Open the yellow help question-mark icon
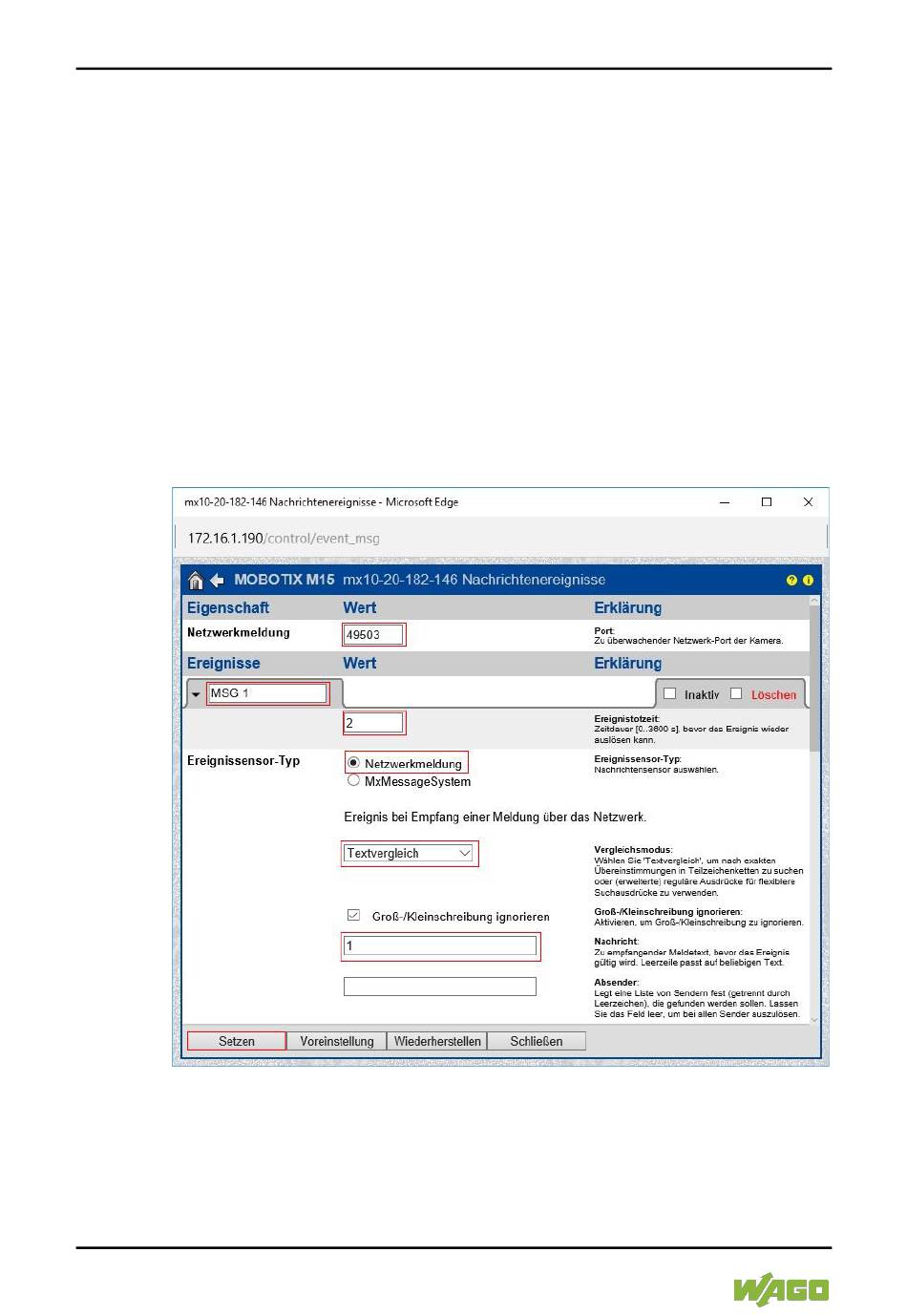The image size is (907, 1316). click(791, 581)
